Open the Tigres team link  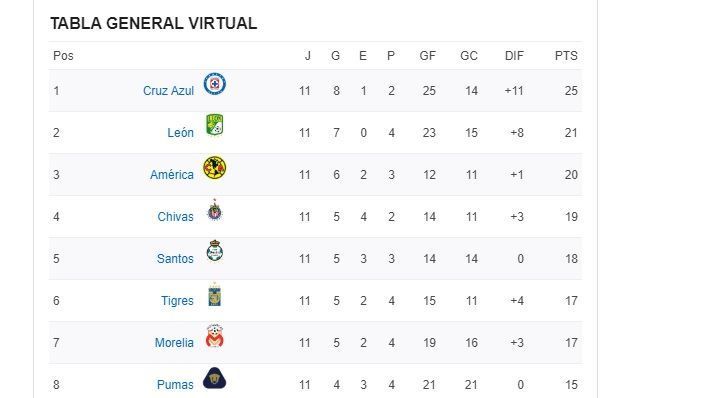click(177, 301)
